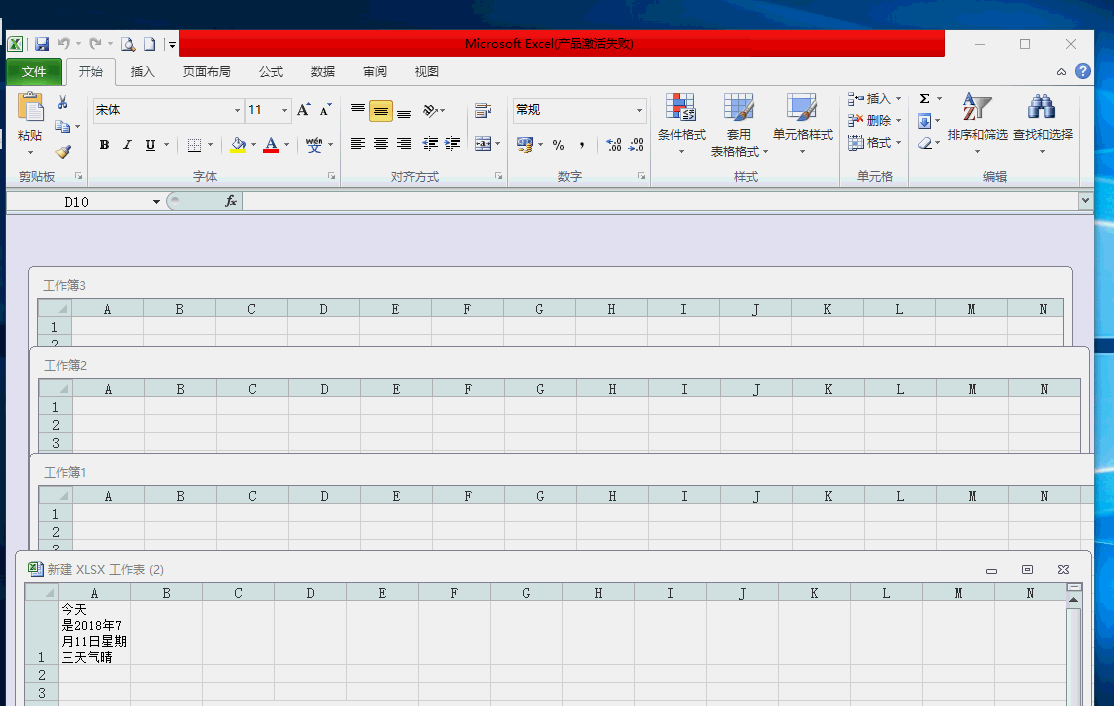Open the font name 宋体 dropdown
The image size is (1114, 706).
pos(237,110)
